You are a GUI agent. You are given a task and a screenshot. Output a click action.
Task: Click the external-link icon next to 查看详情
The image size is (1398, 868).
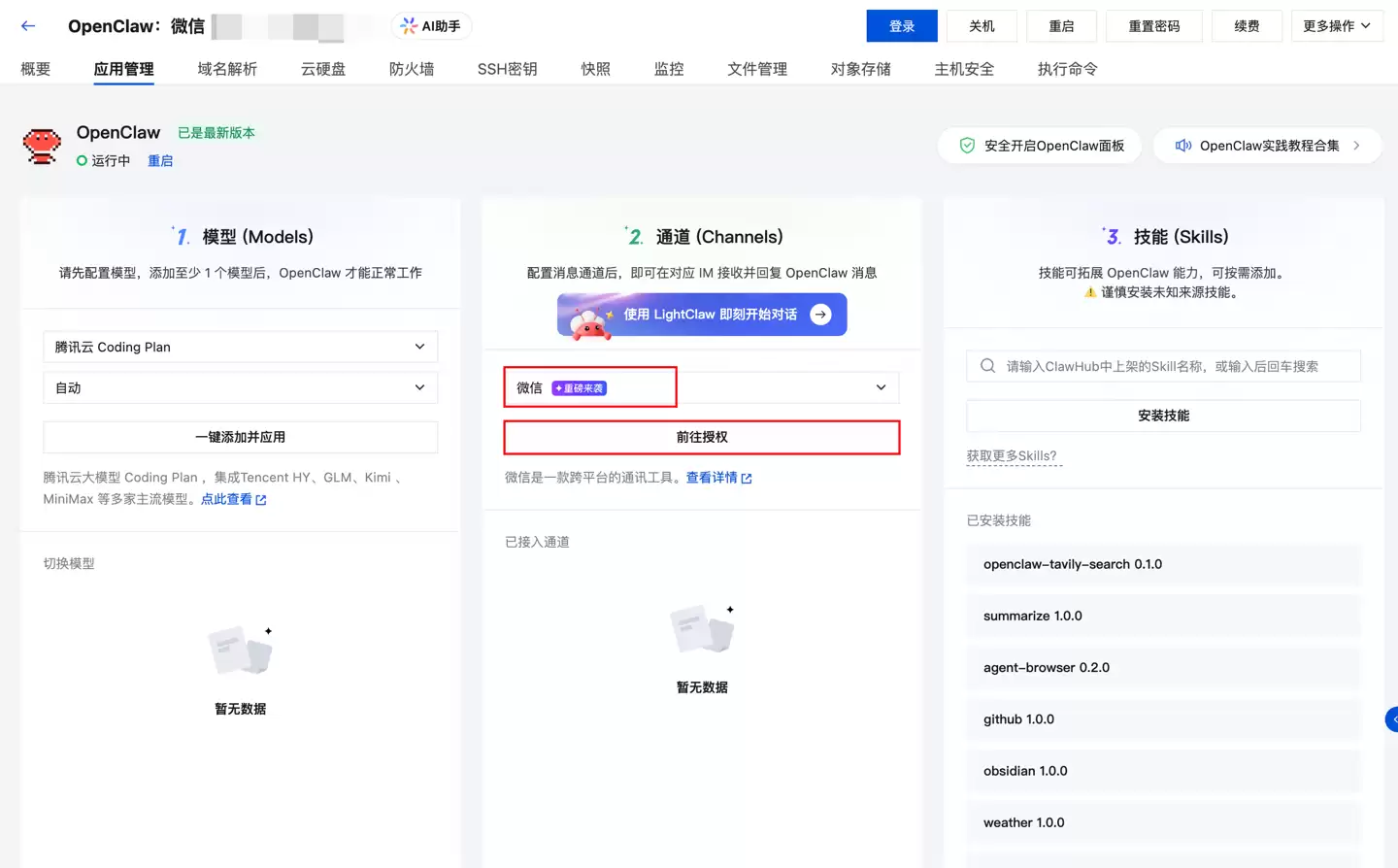tap(745, 477)
